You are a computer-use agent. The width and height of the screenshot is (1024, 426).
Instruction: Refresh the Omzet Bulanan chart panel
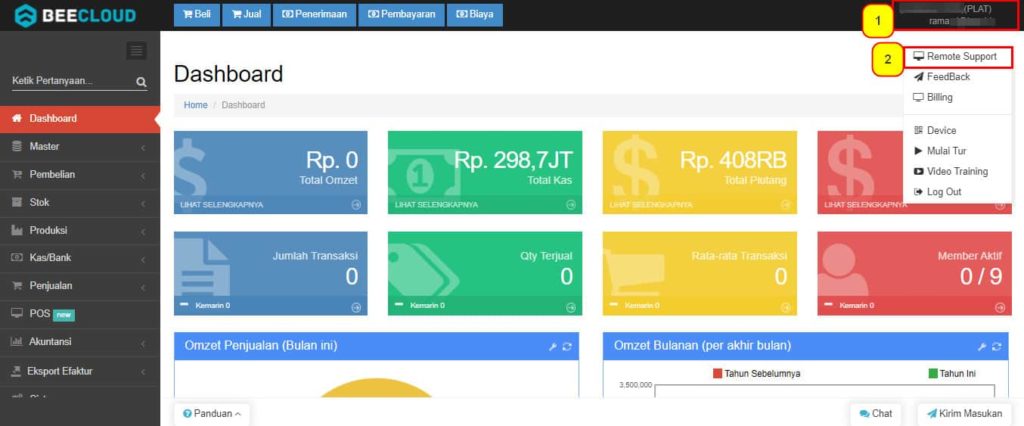point(996,346)
